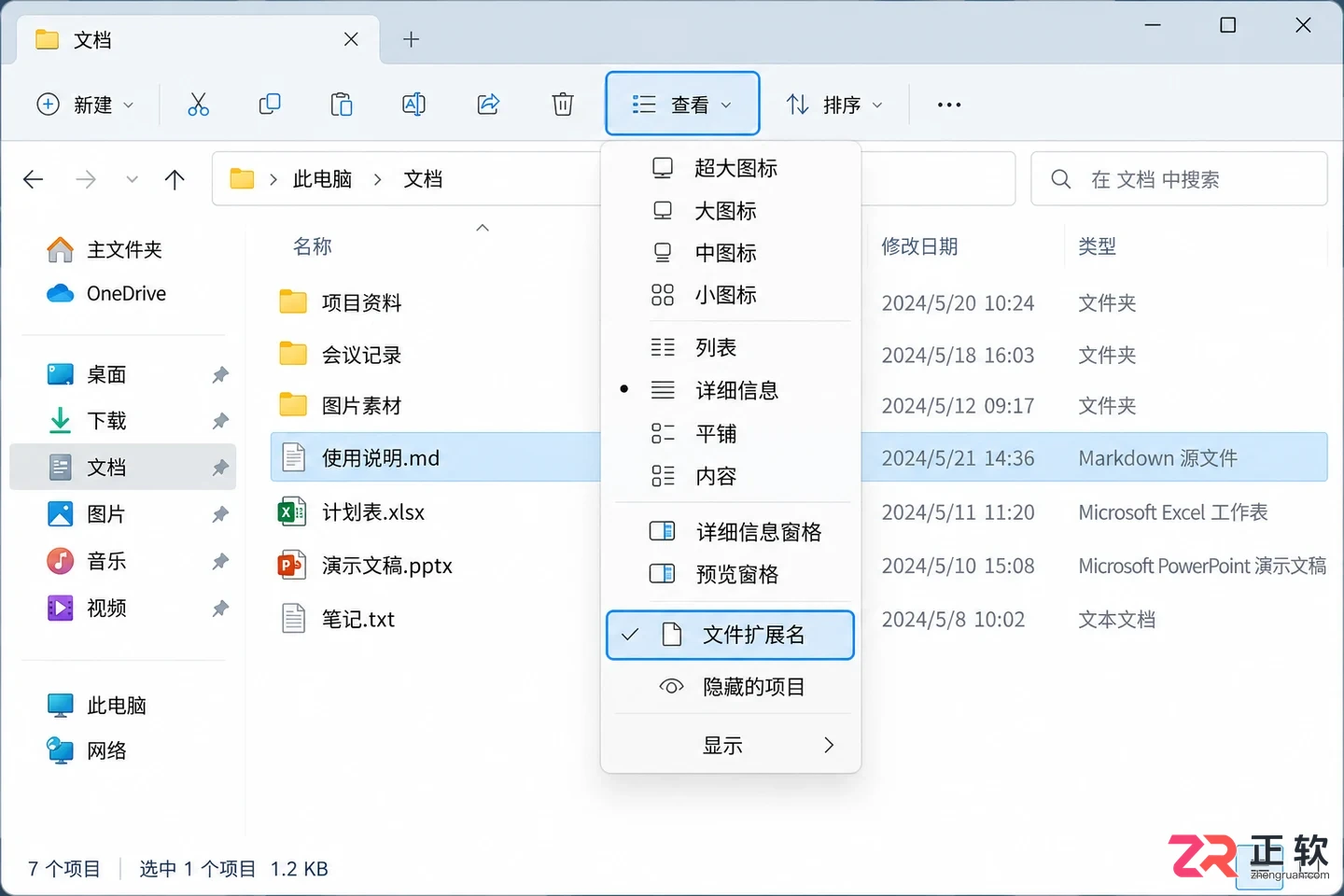Open recent locations dropdown chevron

[x=132, y=179]
